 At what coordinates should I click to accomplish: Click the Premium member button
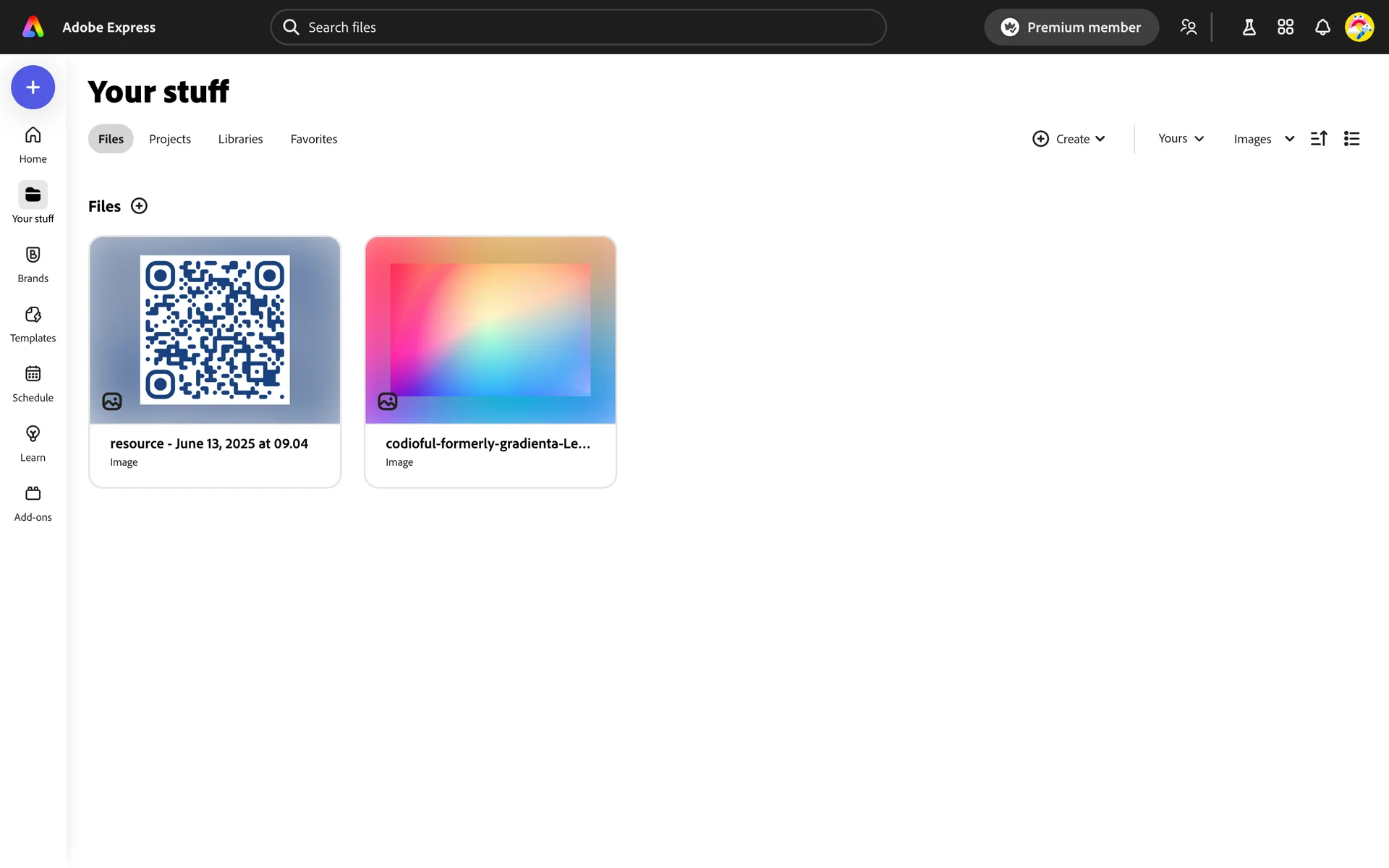(1071, 27)
